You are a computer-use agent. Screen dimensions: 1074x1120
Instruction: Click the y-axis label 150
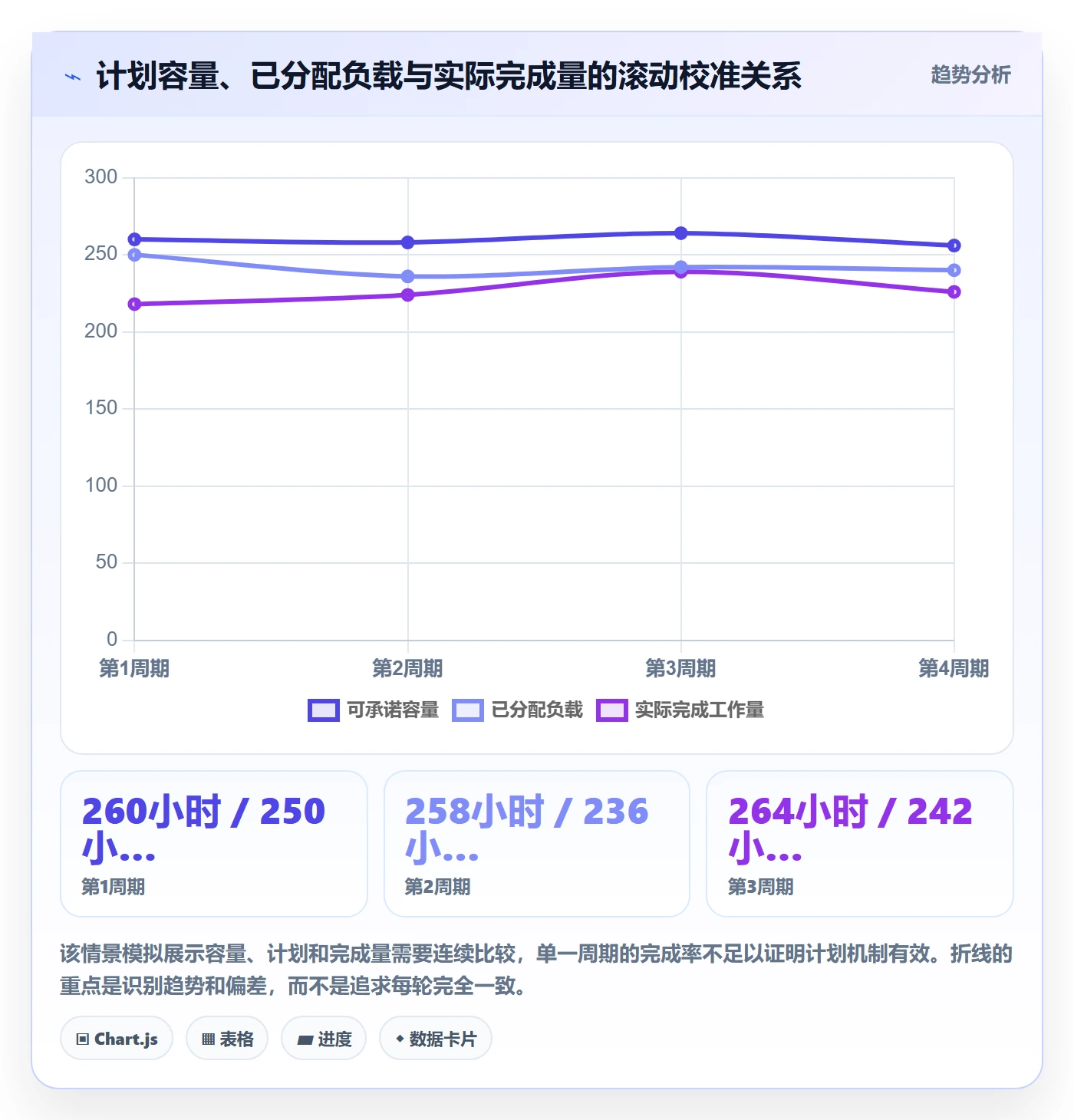pyautogui.click(x=101, y=408)
